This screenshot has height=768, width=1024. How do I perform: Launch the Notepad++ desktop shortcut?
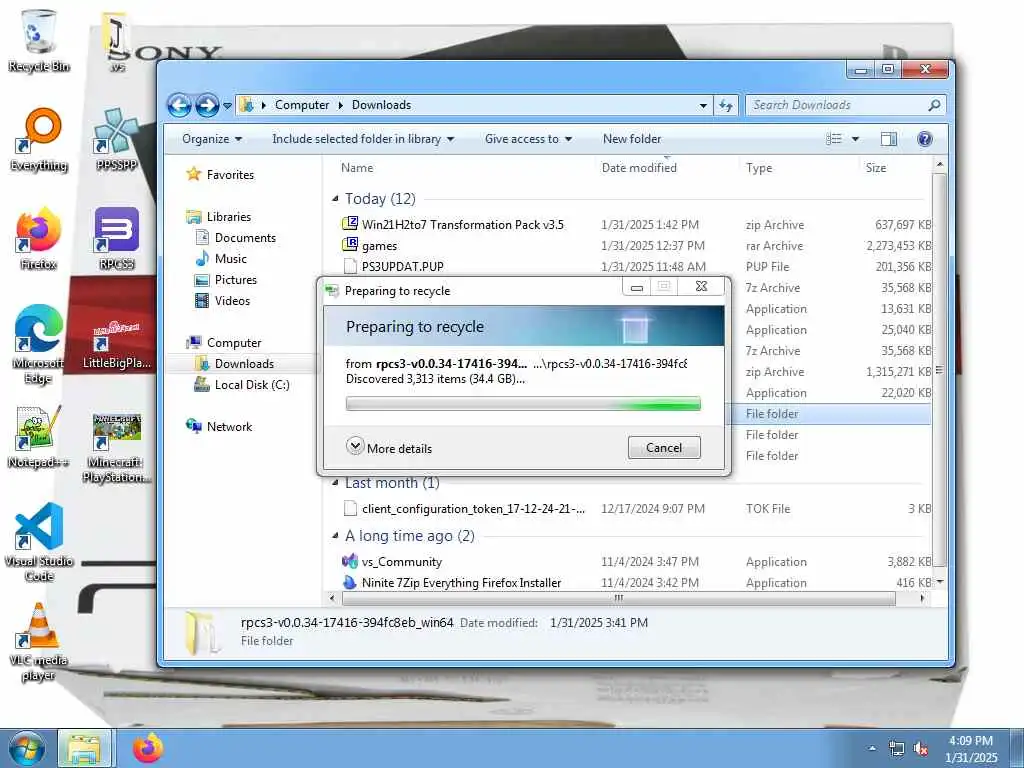39,437
